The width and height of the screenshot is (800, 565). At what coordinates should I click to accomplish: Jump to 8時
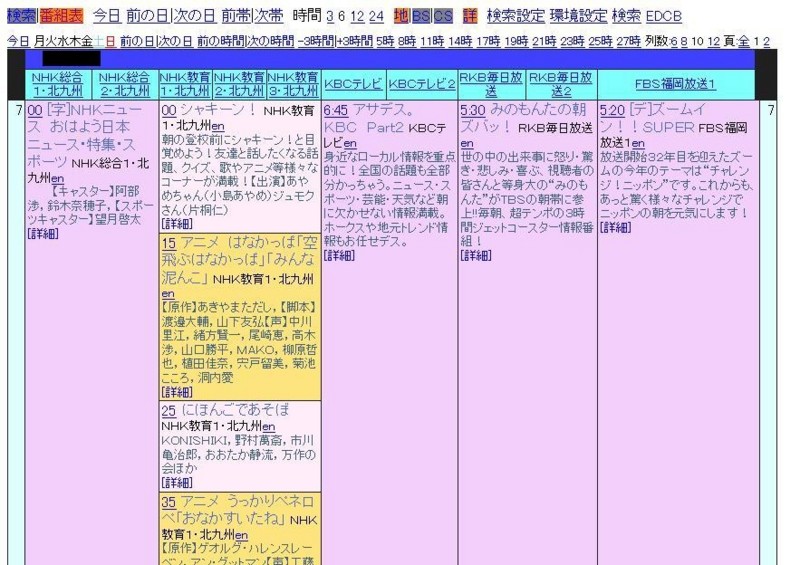pyautogui.click(x=407, y=41)
